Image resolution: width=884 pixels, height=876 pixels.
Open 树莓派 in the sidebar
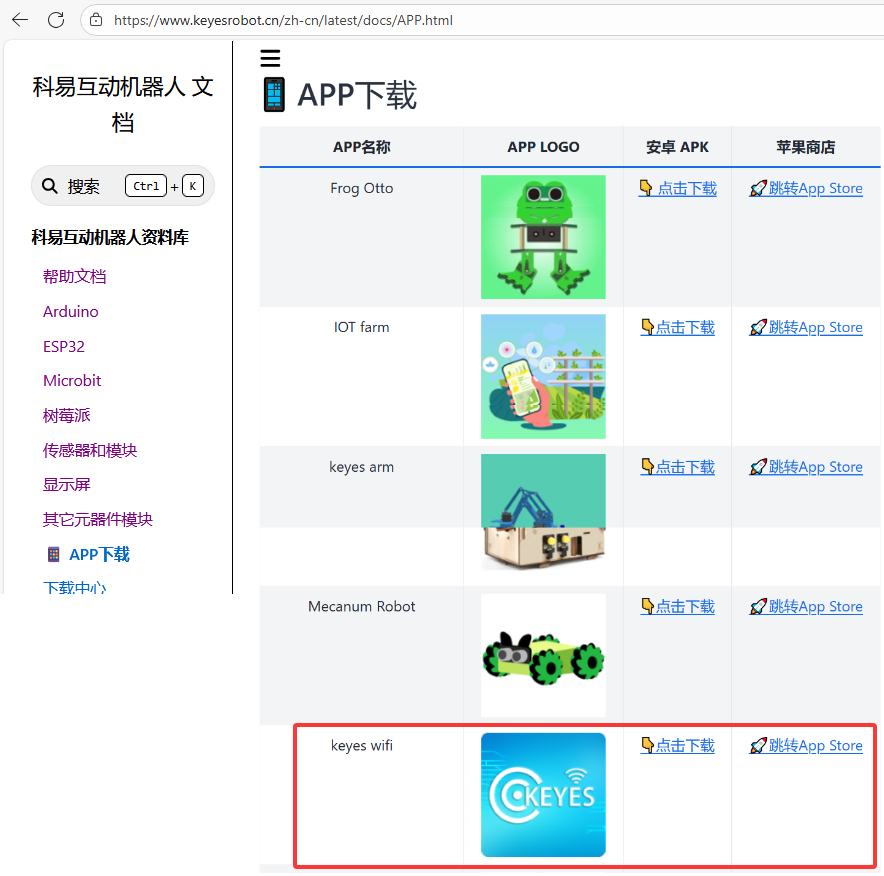[x=67, y=415]
